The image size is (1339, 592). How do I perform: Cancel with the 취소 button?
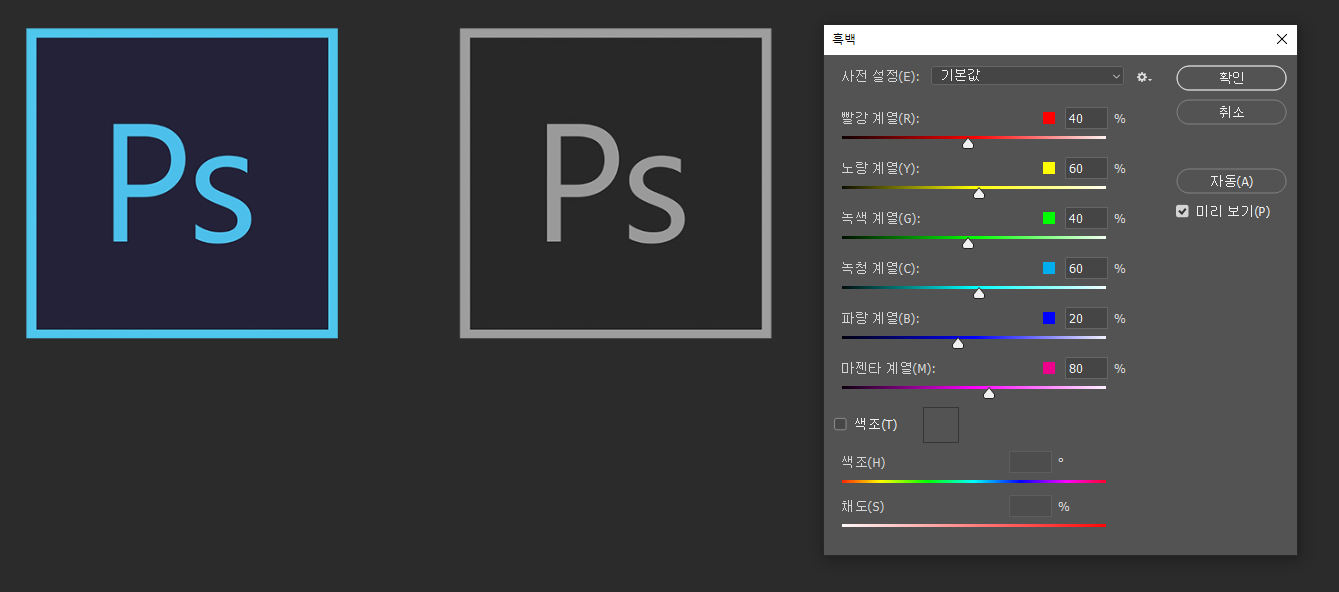pyautogui.click(x=1231, y=112)
